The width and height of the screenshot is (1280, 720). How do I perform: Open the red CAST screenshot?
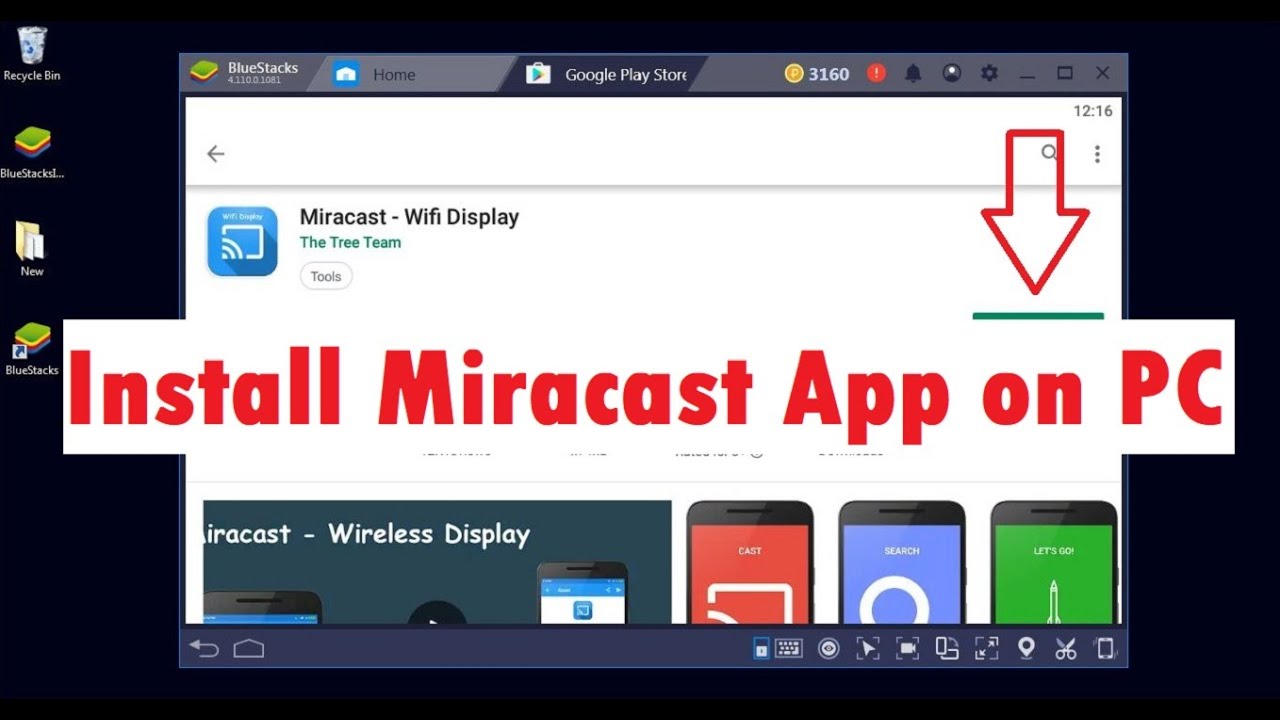pyautogui.click(x=750, y=562)
